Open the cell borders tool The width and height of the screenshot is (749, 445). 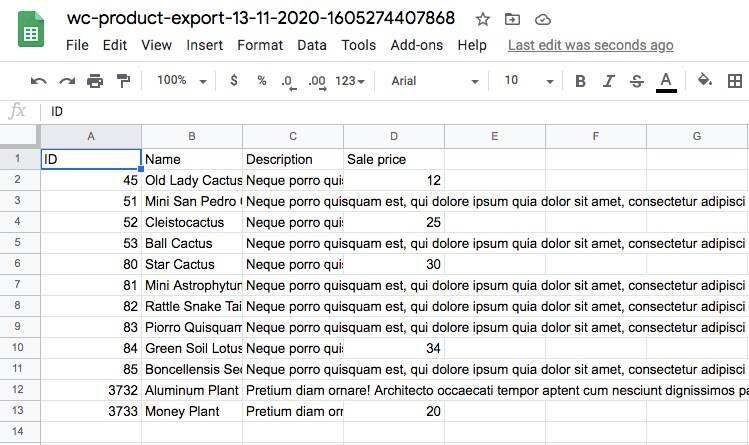coord(735,81)
